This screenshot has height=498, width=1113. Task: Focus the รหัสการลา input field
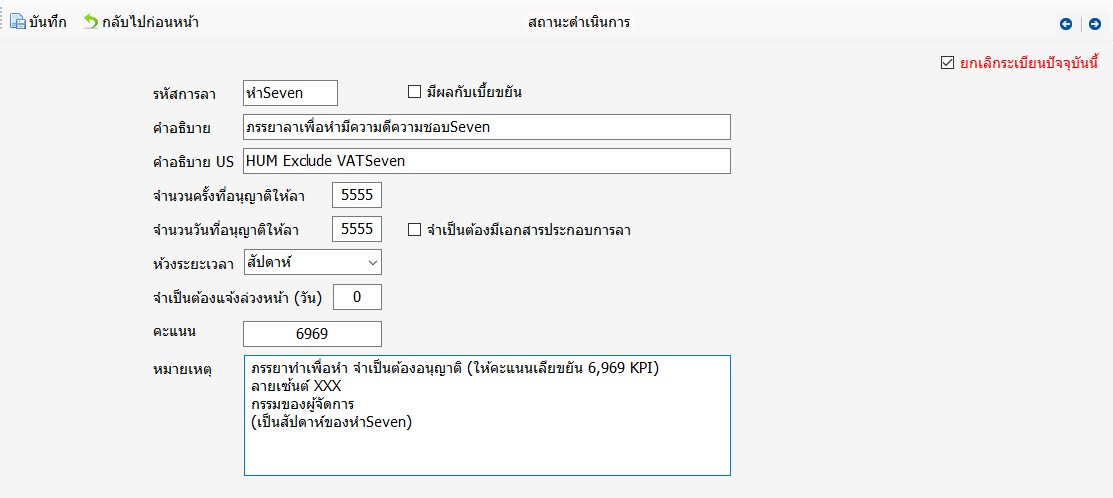coord(290,93)
